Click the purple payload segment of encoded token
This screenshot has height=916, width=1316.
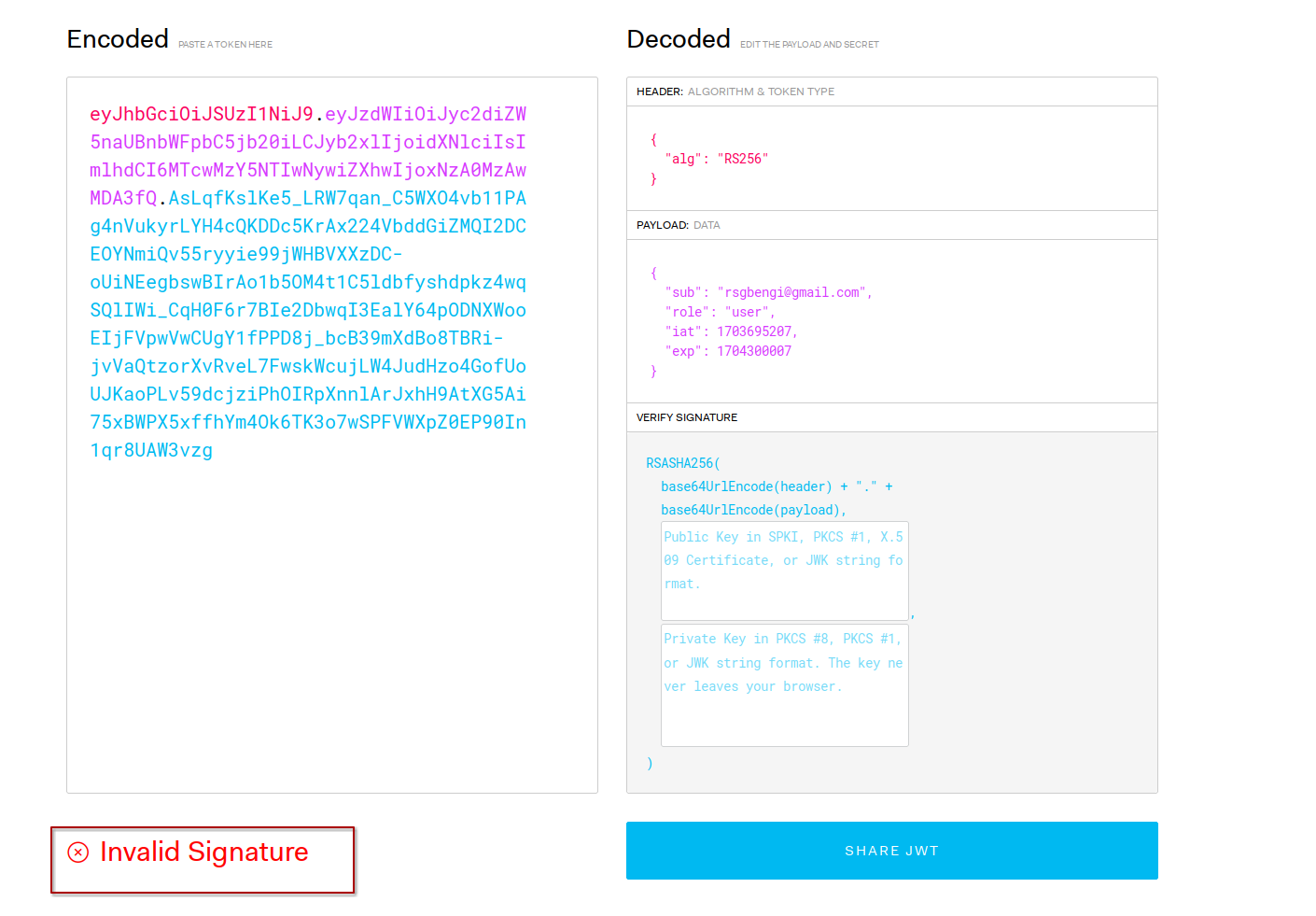click(308, 143)
